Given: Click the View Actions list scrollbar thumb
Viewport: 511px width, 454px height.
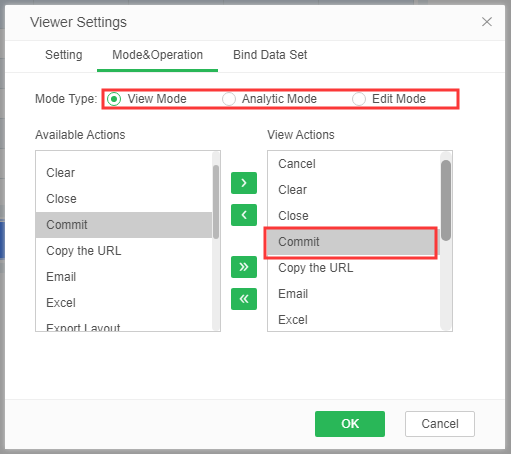Looking at the screenshot, I should point(446,200).
